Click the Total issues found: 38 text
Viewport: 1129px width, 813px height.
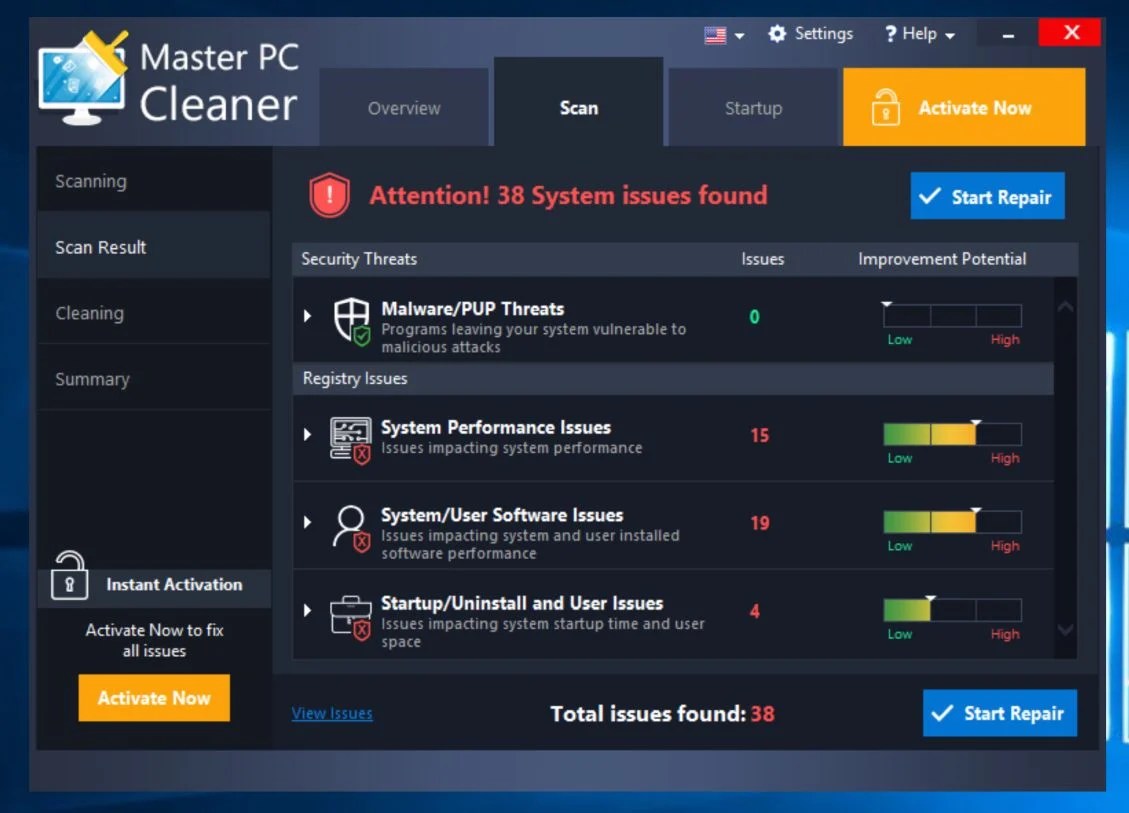point(662,714)
